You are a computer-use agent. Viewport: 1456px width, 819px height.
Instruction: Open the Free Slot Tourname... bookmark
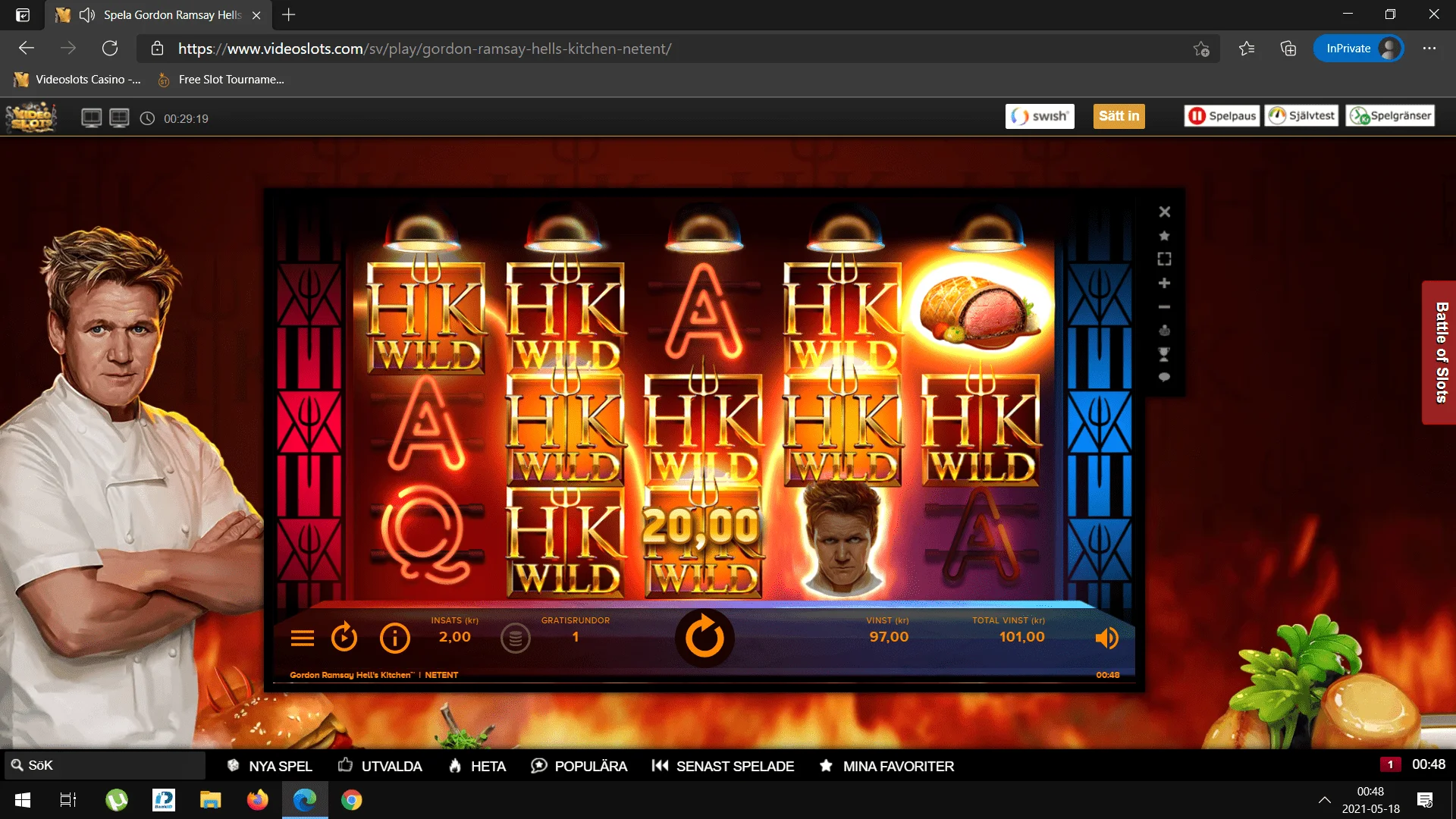coord(221,80)
